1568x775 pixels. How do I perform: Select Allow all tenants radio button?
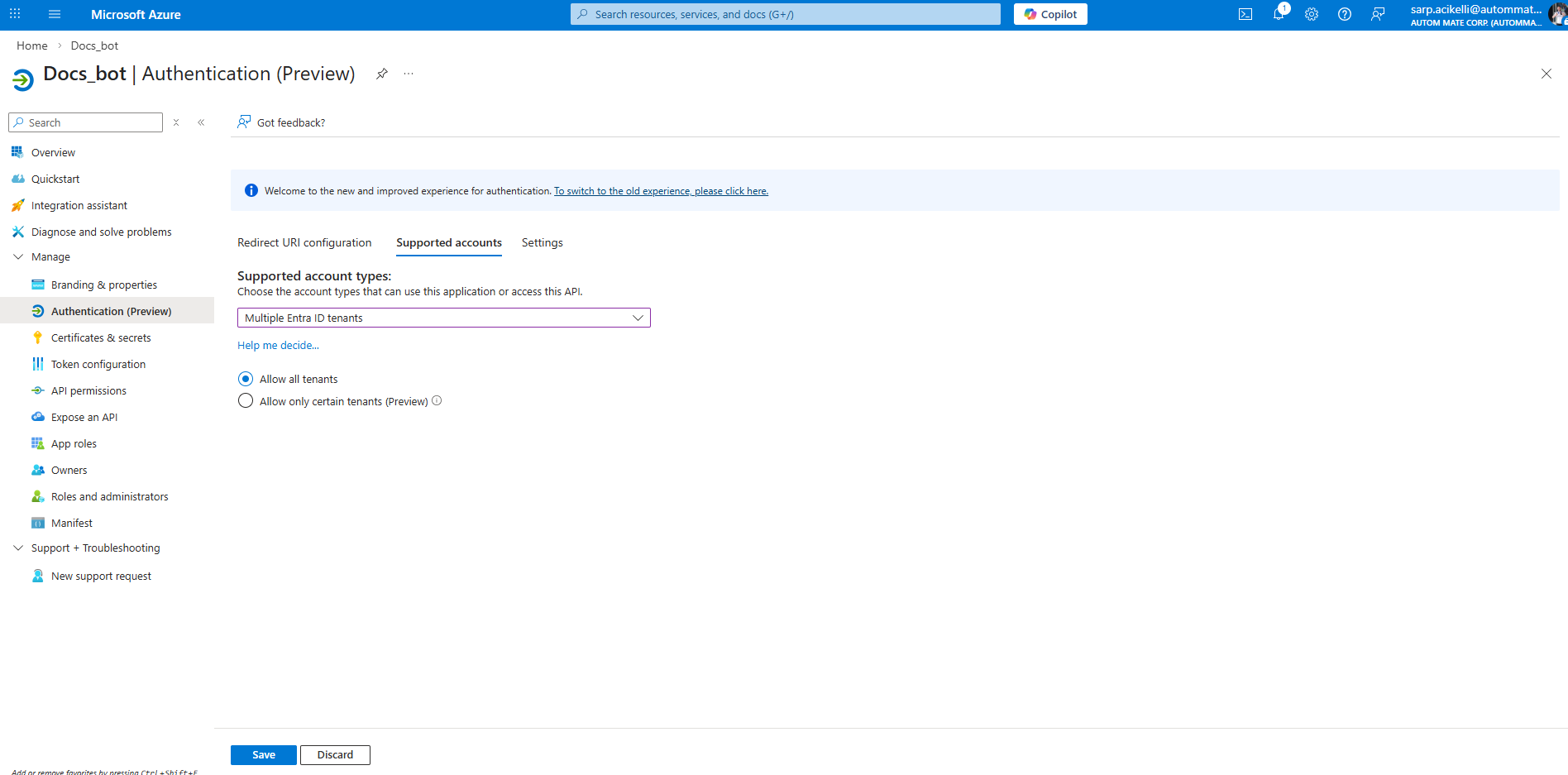click(246, 379)
